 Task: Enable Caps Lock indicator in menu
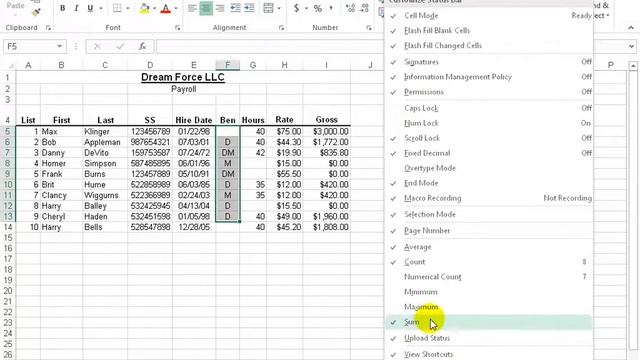point(489,108)
